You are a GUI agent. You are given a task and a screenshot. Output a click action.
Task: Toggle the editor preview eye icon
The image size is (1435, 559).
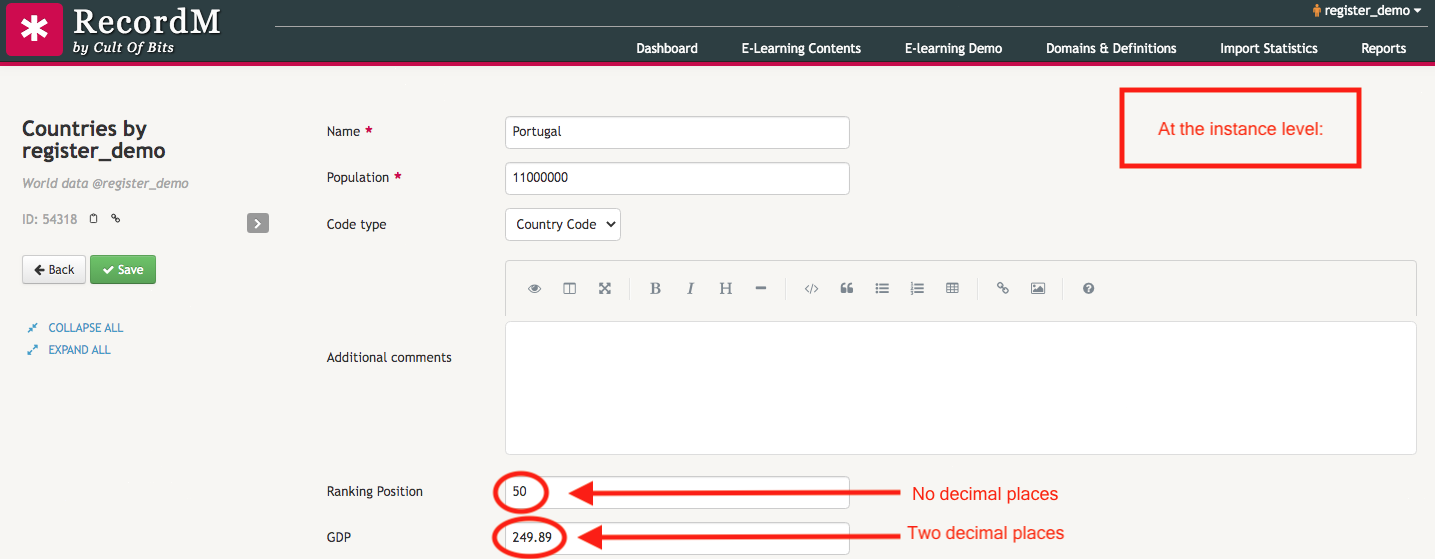[x=535, y=289]
